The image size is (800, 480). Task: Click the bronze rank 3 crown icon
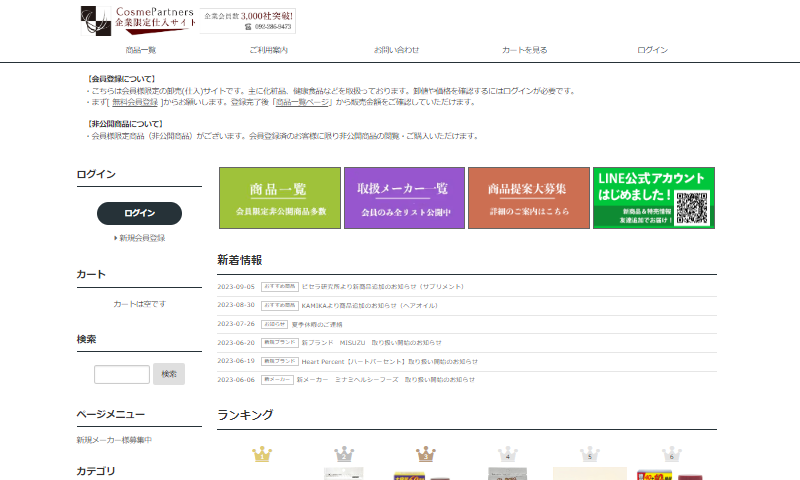coord(426,454)
